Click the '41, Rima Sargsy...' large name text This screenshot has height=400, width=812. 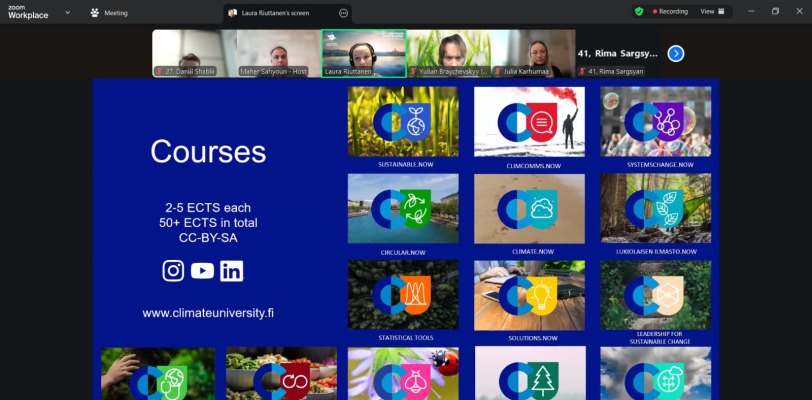pyautogui.click(x=618, y=53)
